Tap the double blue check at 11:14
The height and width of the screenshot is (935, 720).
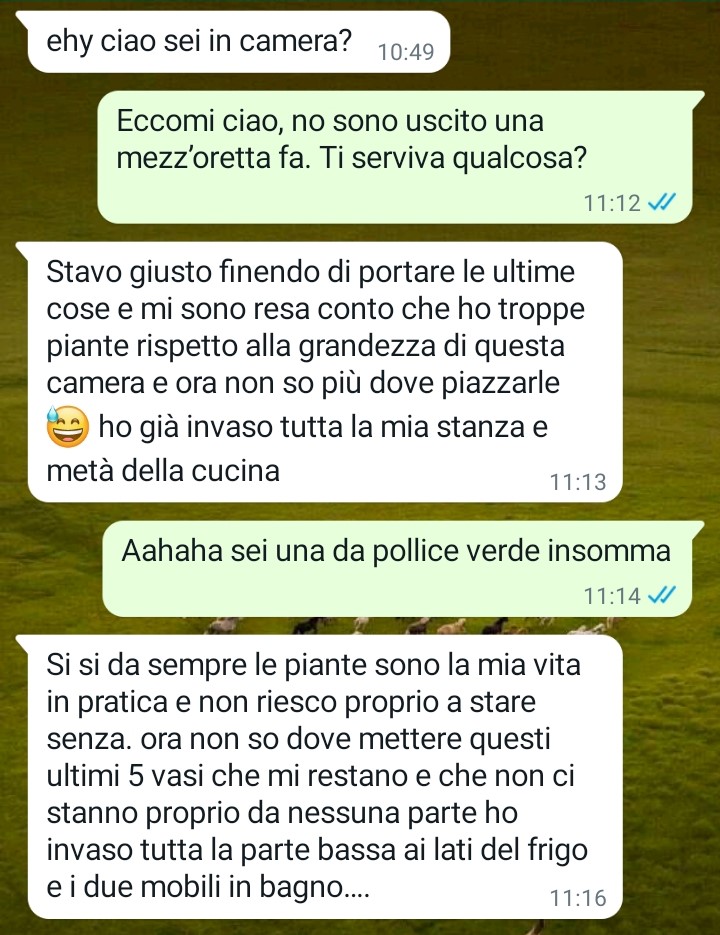click(661, 595)
